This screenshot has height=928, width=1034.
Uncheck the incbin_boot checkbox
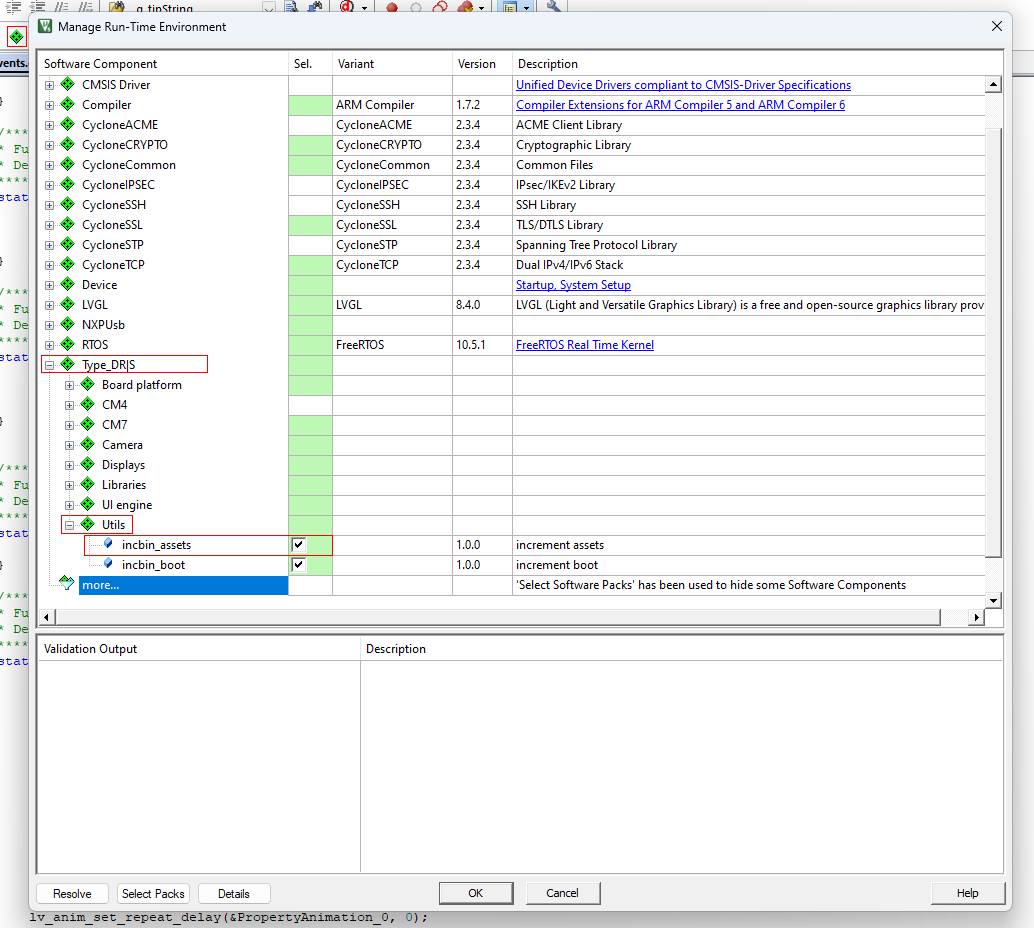(x=298, y=565)
